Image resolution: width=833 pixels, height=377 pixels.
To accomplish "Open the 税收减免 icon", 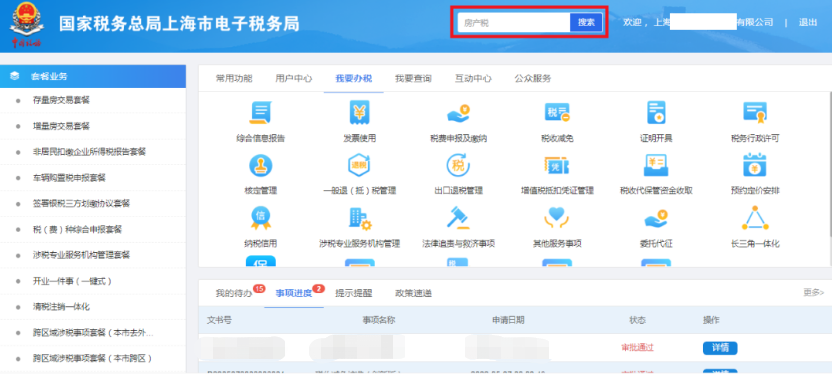I will click(x=557, y=113).
